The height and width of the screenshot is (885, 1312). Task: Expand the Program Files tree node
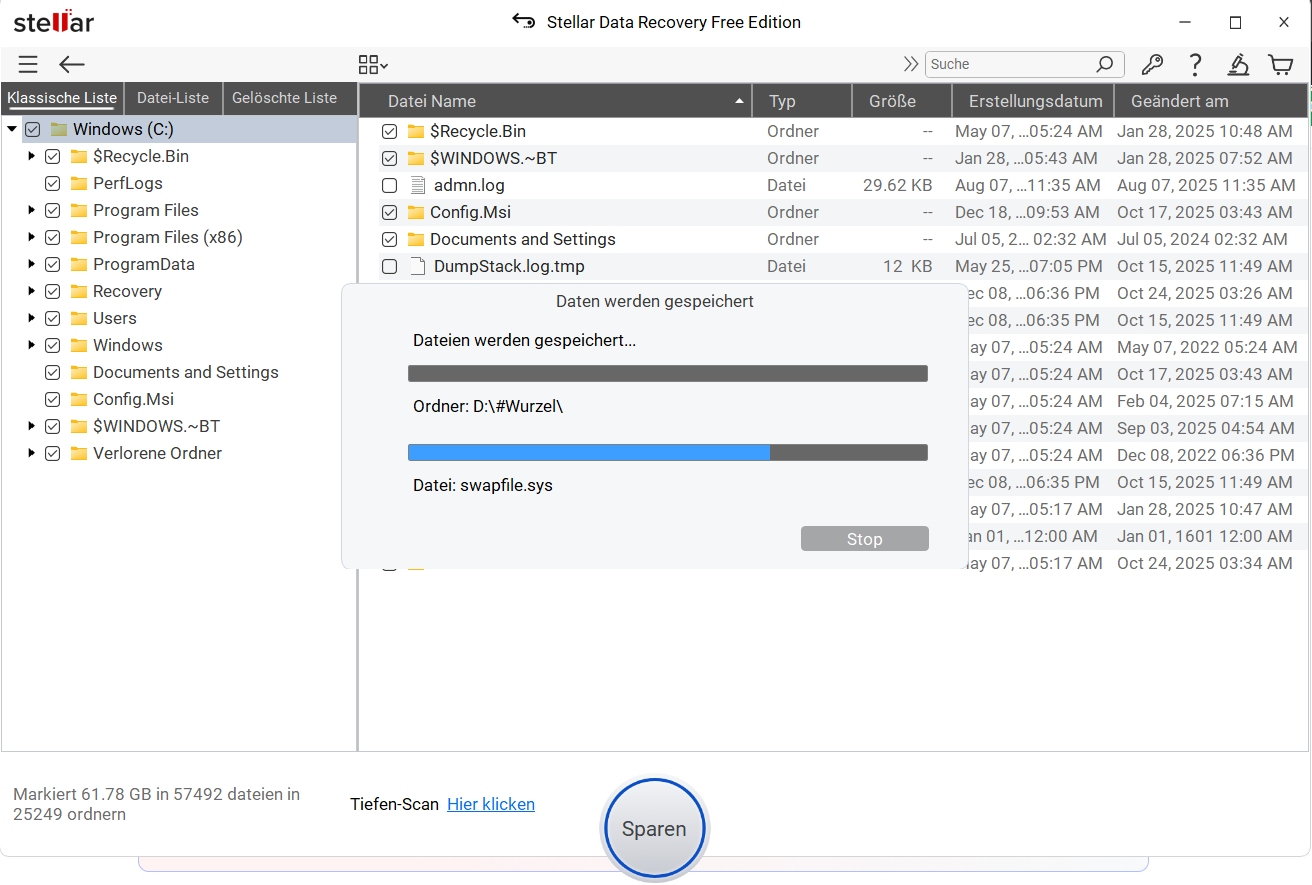(x=32, y=210)
